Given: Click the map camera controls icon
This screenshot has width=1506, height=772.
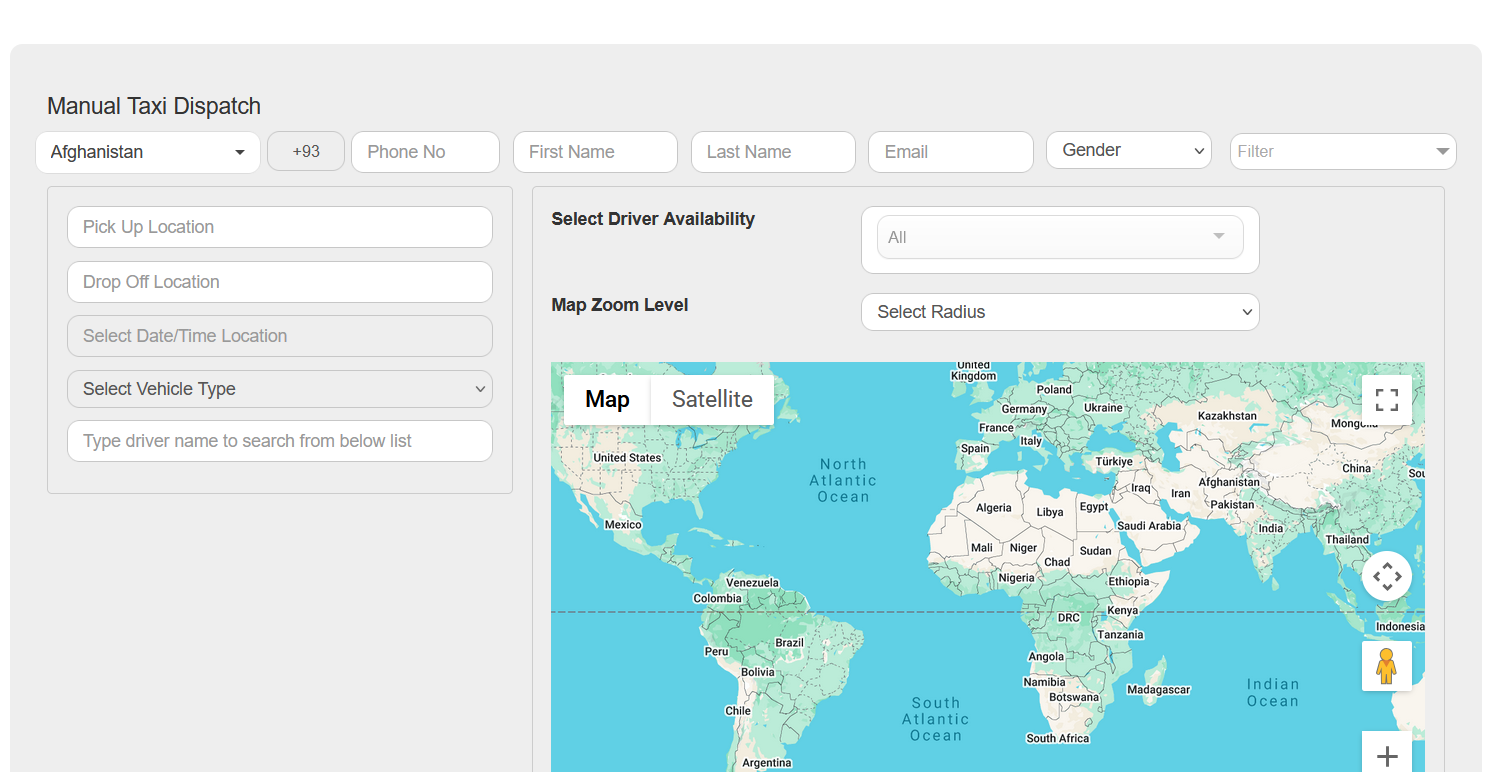Looking at the screenshot, I should tap(1386, 576).
